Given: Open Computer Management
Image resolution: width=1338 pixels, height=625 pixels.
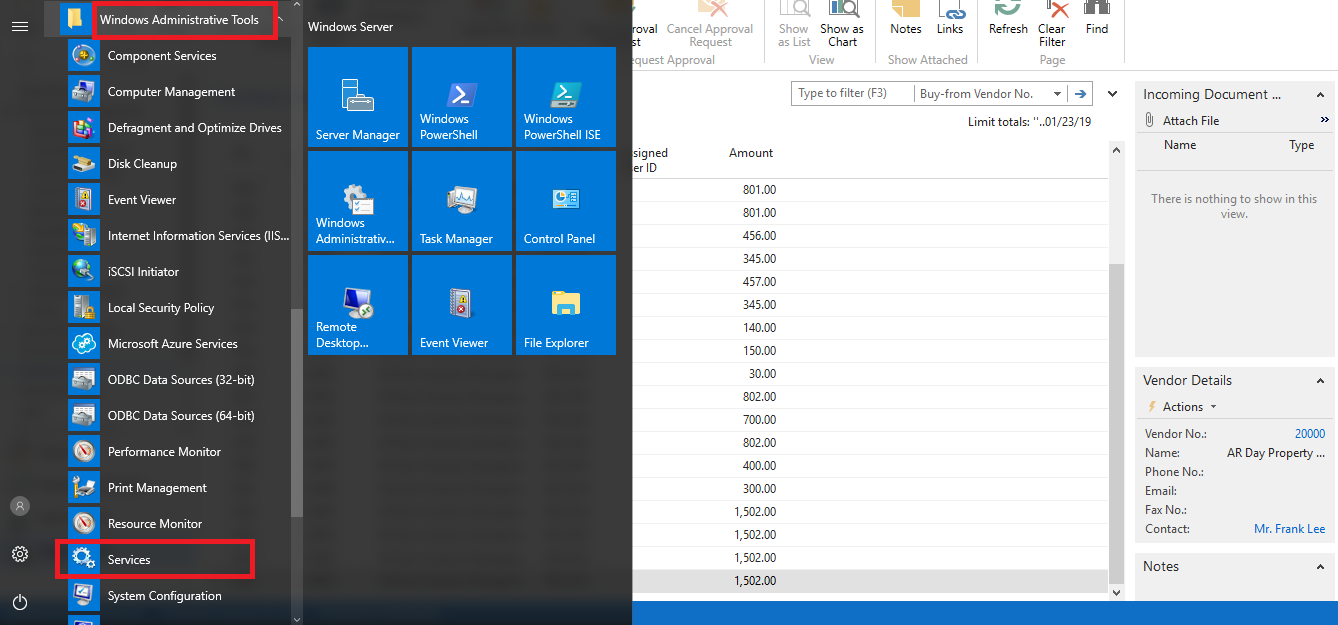Looking at the screenshot, I should [x=178, y=92].
